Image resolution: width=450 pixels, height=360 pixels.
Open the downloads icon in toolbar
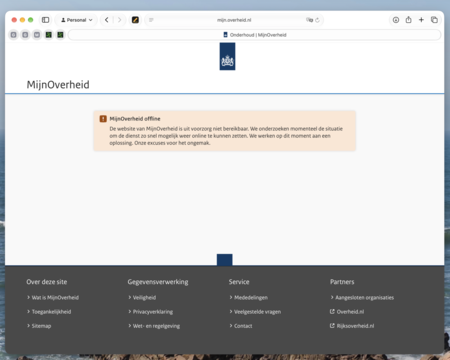tap(396, 20)
